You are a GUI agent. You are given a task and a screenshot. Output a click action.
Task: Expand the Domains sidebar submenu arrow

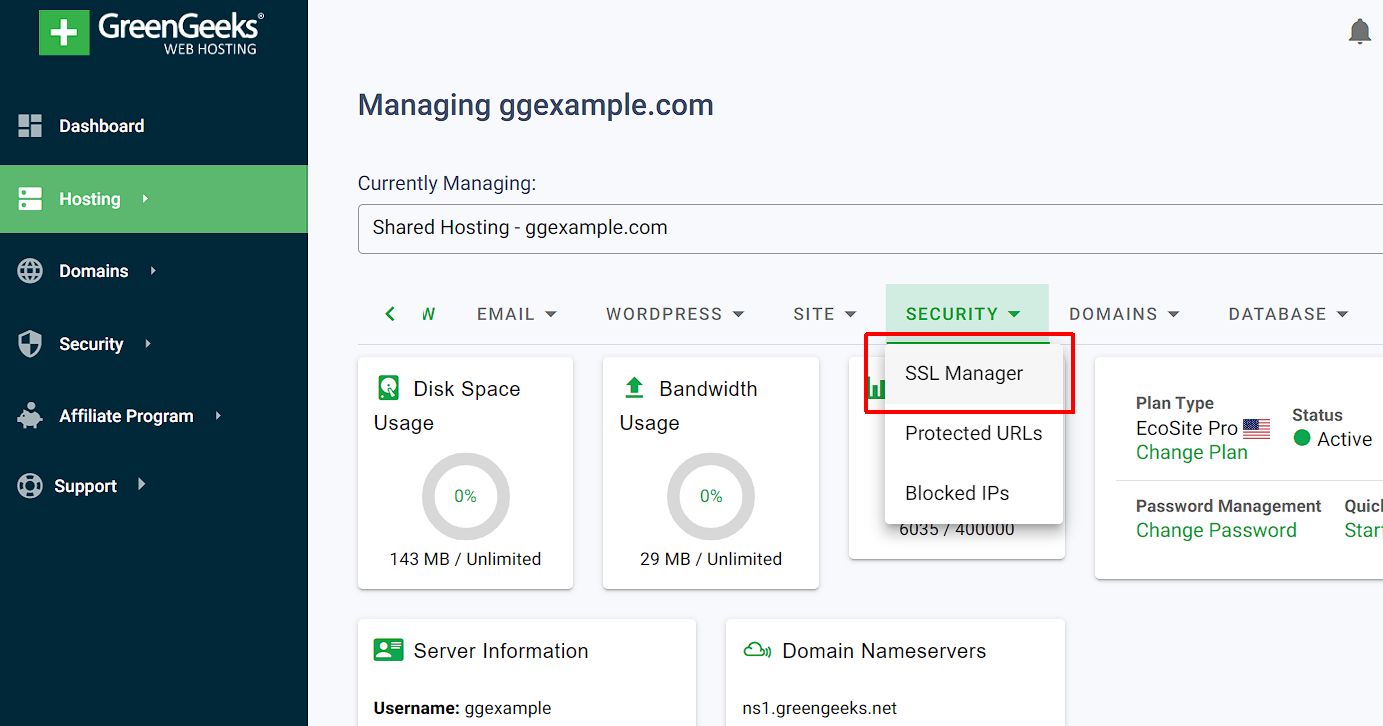[153, 270]
